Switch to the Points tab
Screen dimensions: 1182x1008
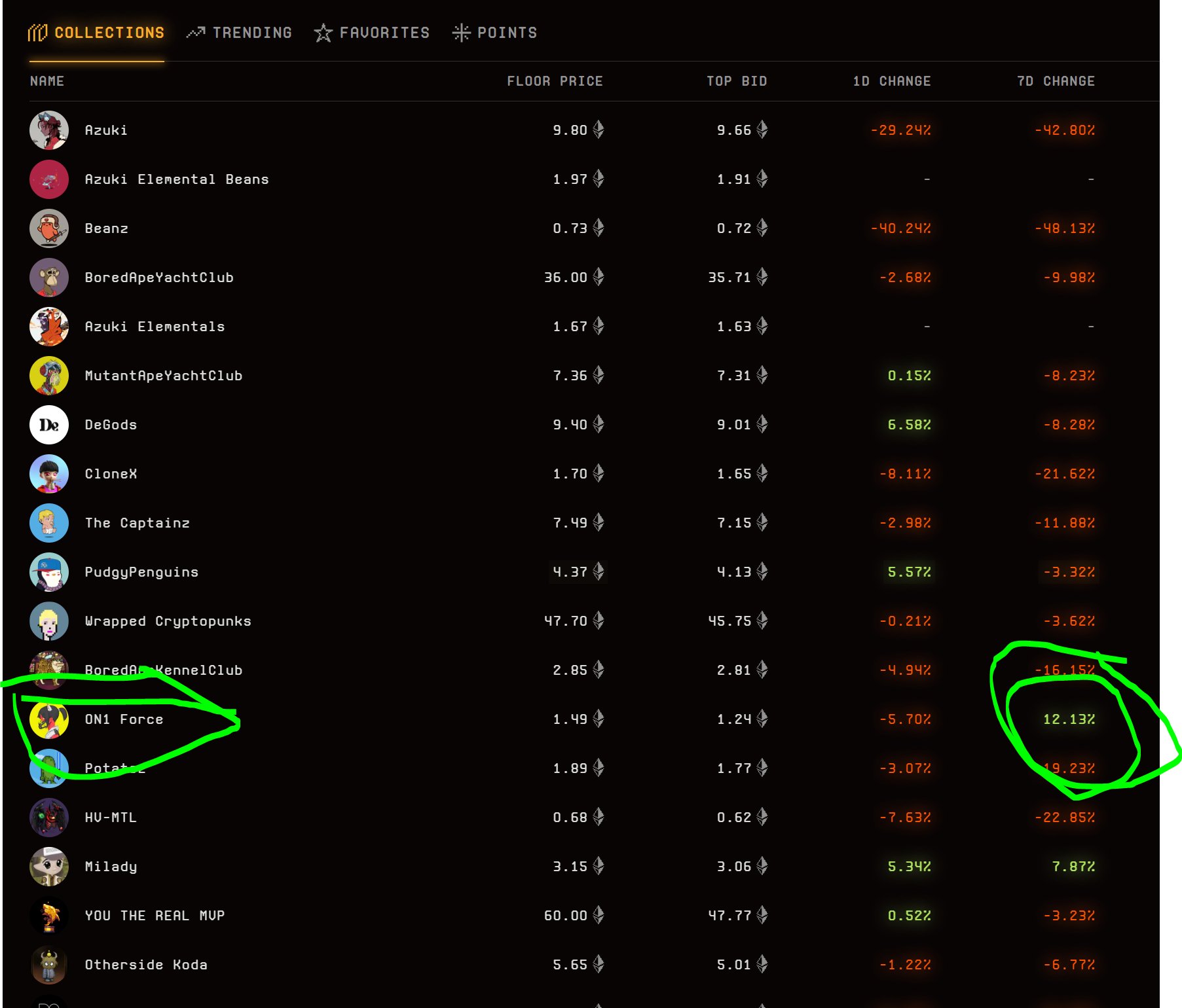tap(494, 33)
